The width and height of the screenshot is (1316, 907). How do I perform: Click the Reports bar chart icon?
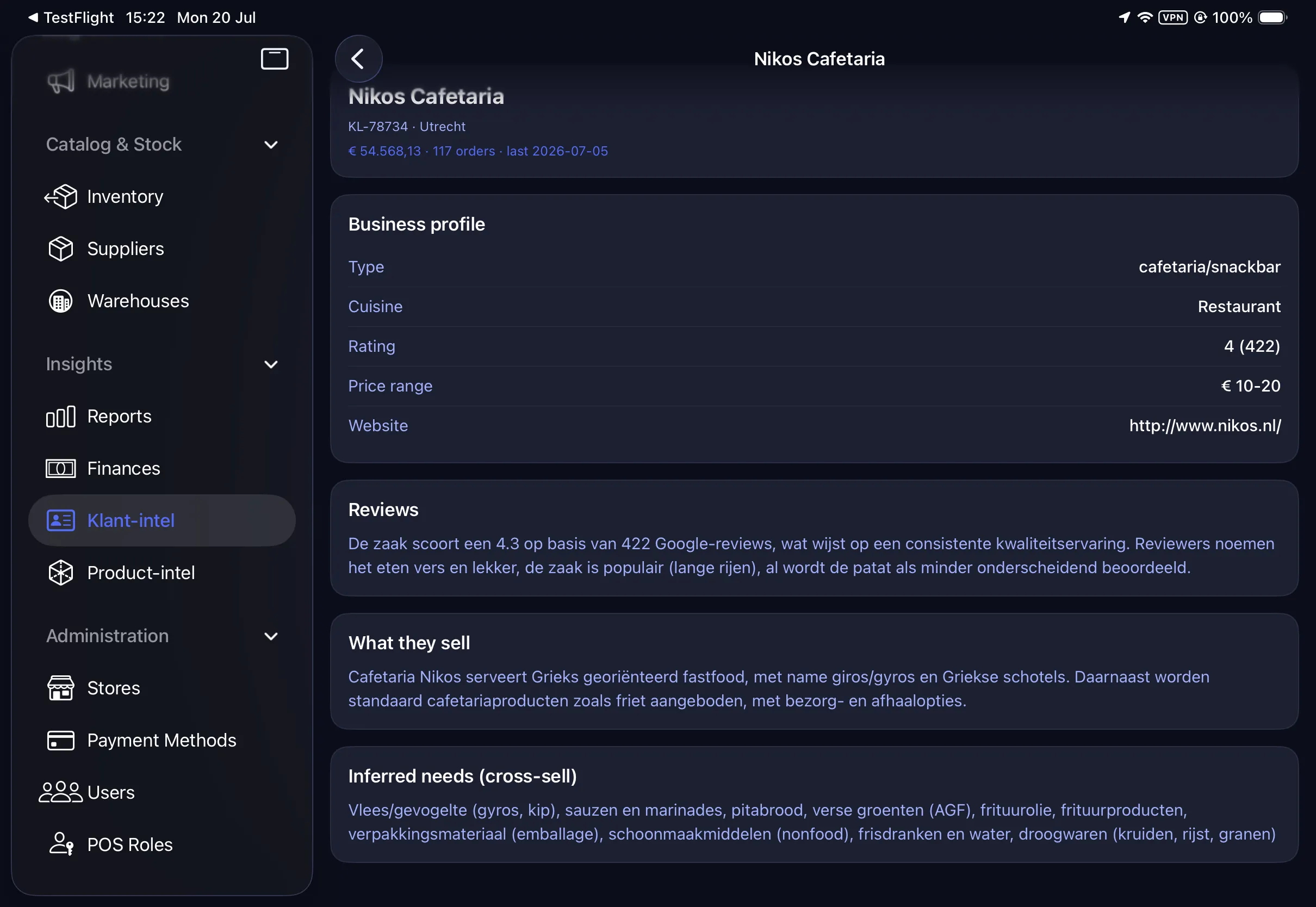(x=61, y=417)
